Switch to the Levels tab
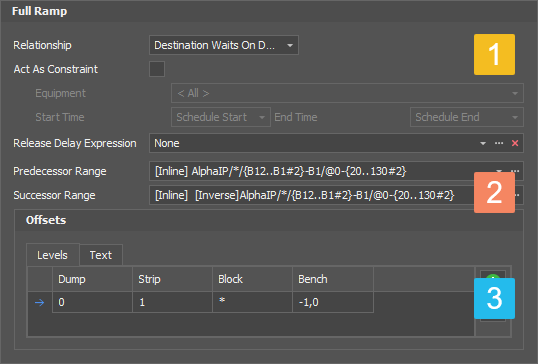The width and height of the screenshot is (538, 364). point(53,255)
